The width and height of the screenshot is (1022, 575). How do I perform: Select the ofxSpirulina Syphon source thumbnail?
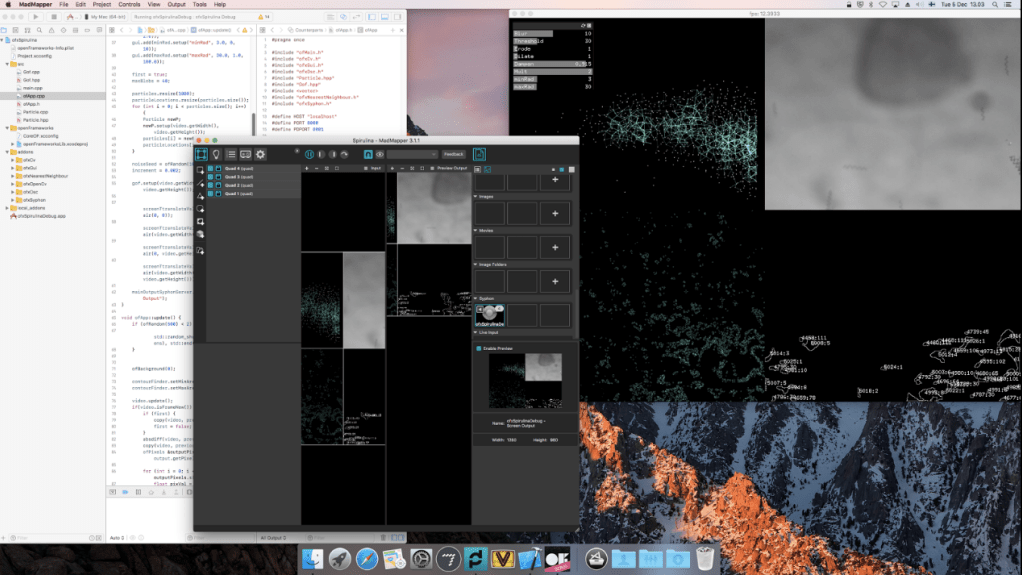489,315
